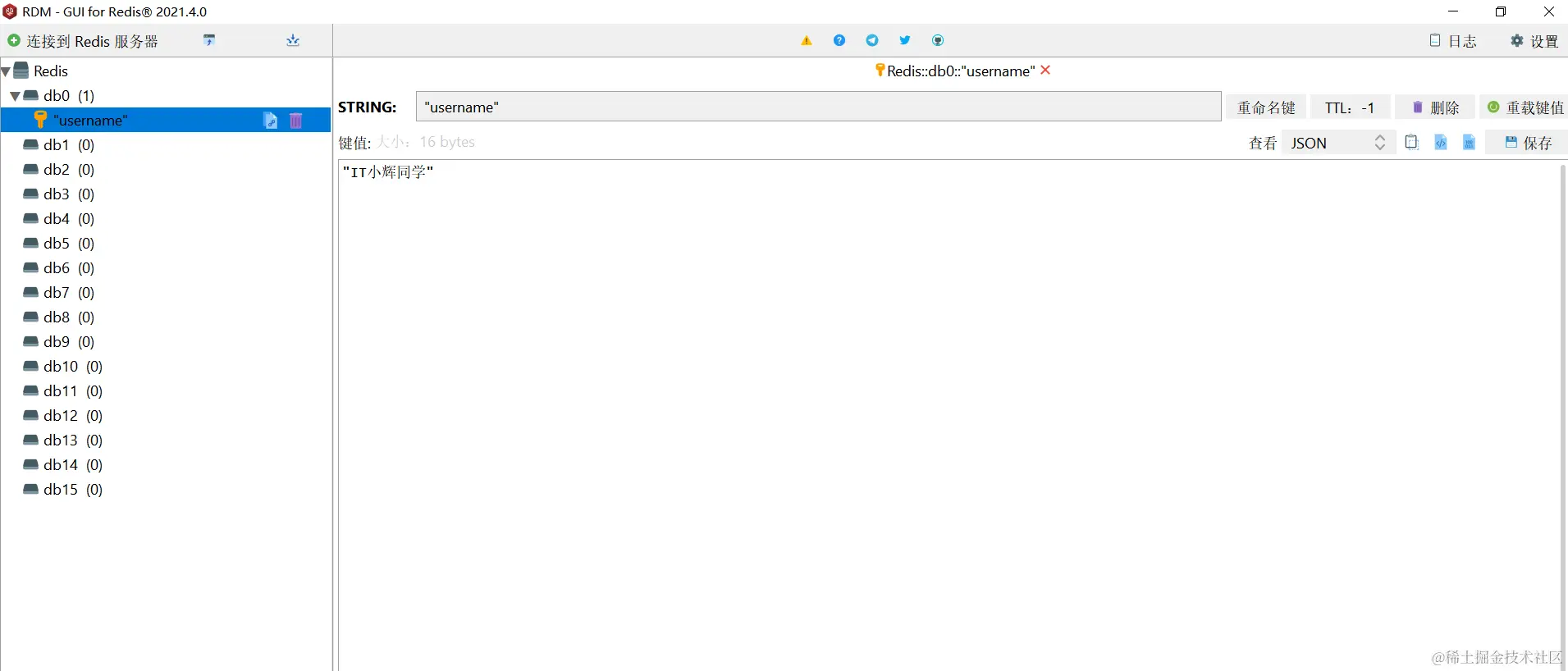Collapse the db0 database arrow

pyautogui.click(x=15, y=96)
